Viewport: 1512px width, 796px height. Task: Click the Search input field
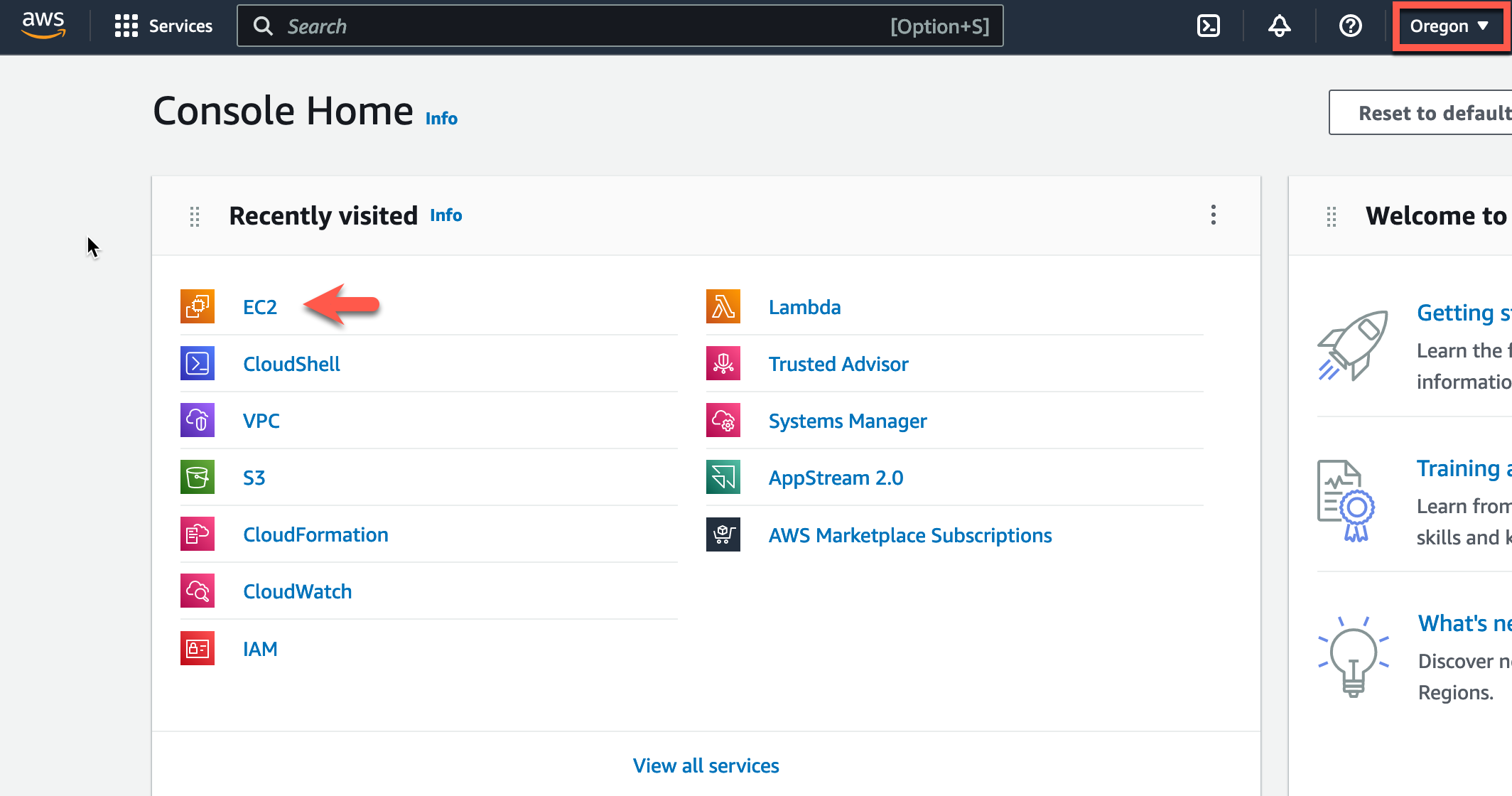[x=620, y=26]
